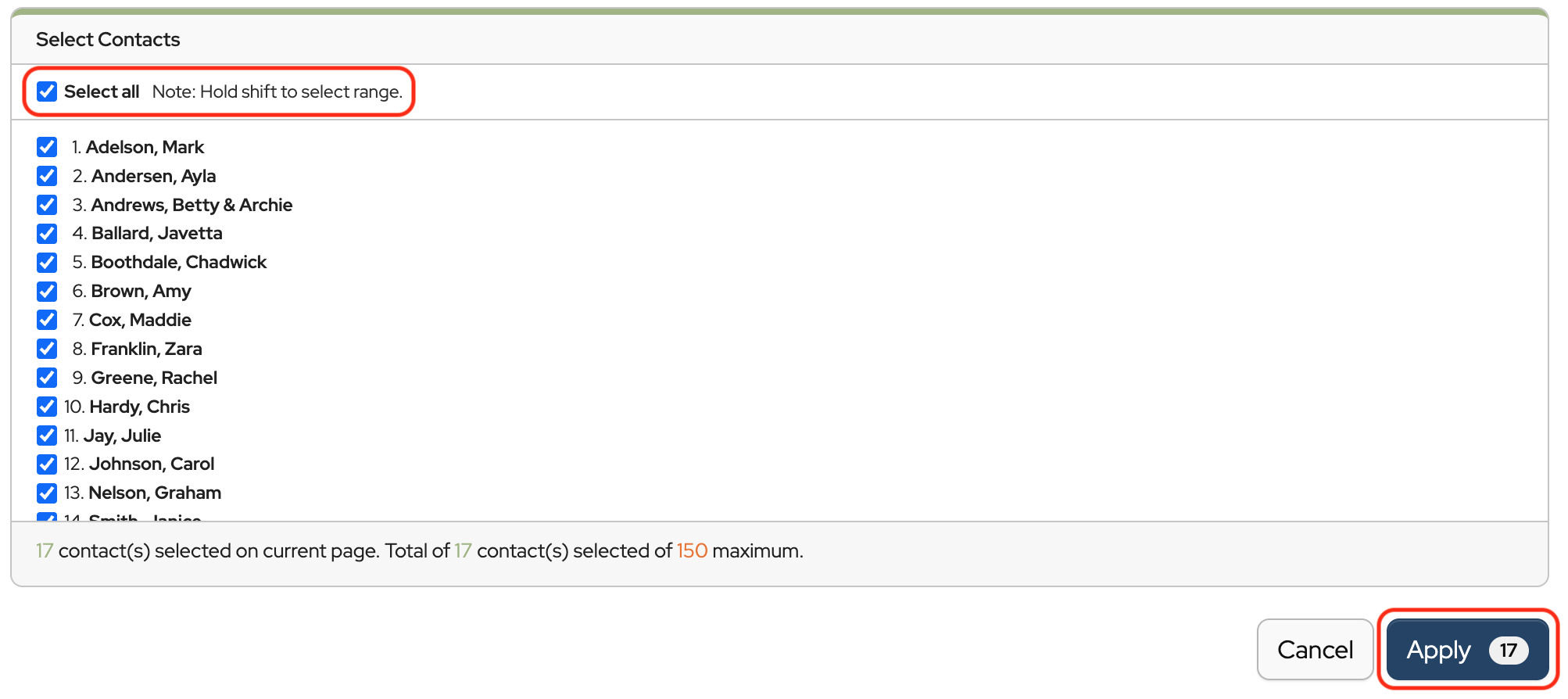Deselect Andersen, Ayla checkbox
Image resolution: width=1568 pixels, height=699 pixels.
(x=47, y=176)
